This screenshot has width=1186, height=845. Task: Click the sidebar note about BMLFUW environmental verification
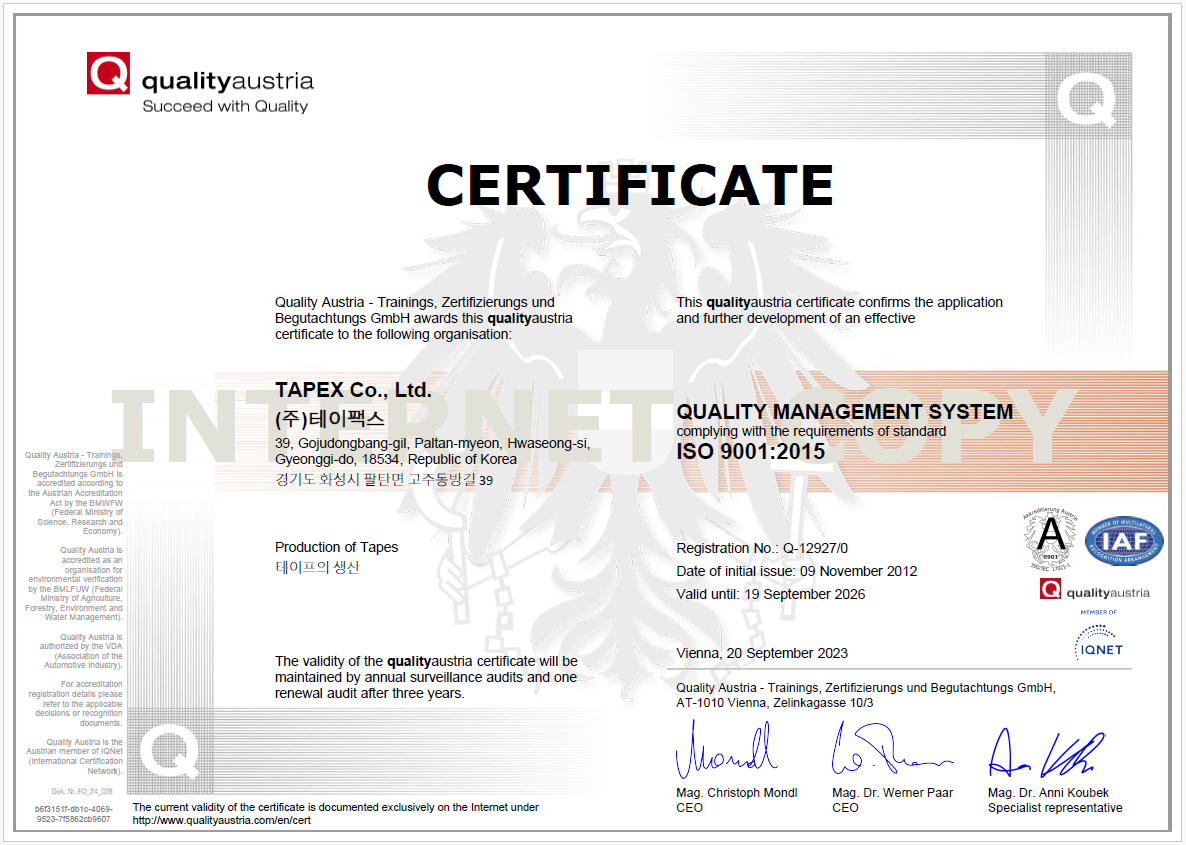click(x=73, y=584)
